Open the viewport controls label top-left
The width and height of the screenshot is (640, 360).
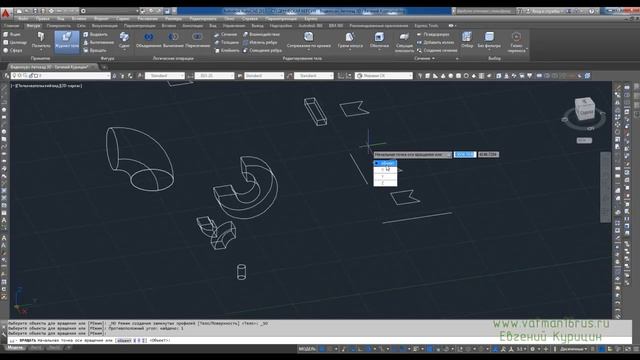47,86
